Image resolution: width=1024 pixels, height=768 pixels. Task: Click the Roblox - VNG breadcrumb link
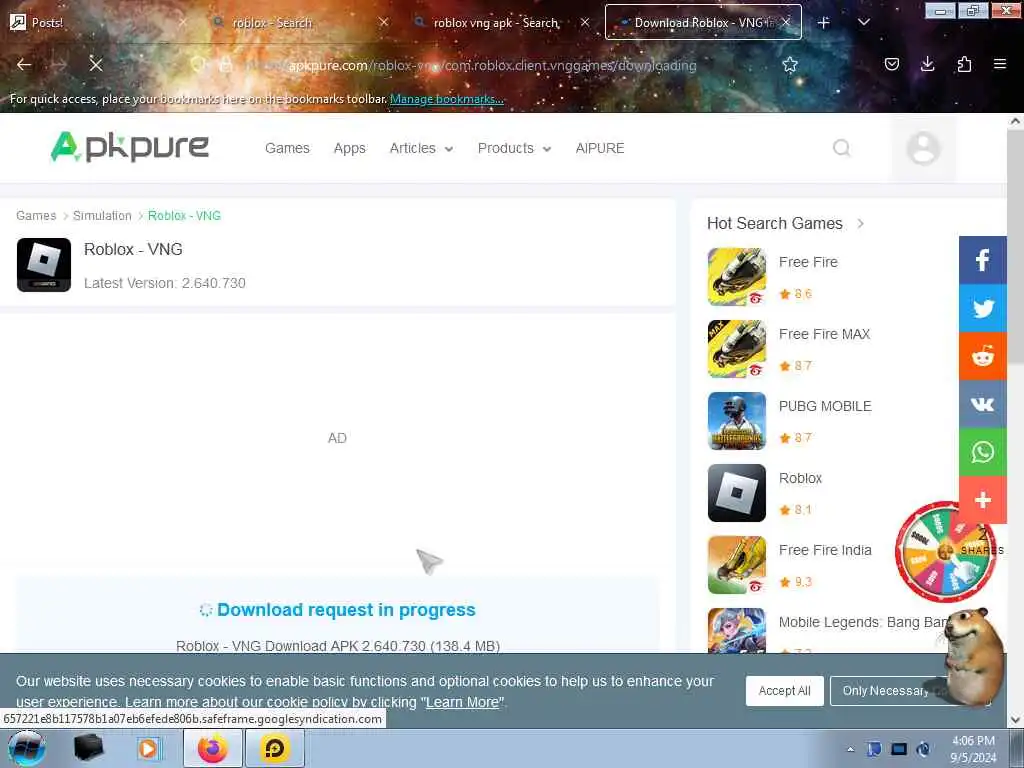pyautogui.click(x=184, y=216)
